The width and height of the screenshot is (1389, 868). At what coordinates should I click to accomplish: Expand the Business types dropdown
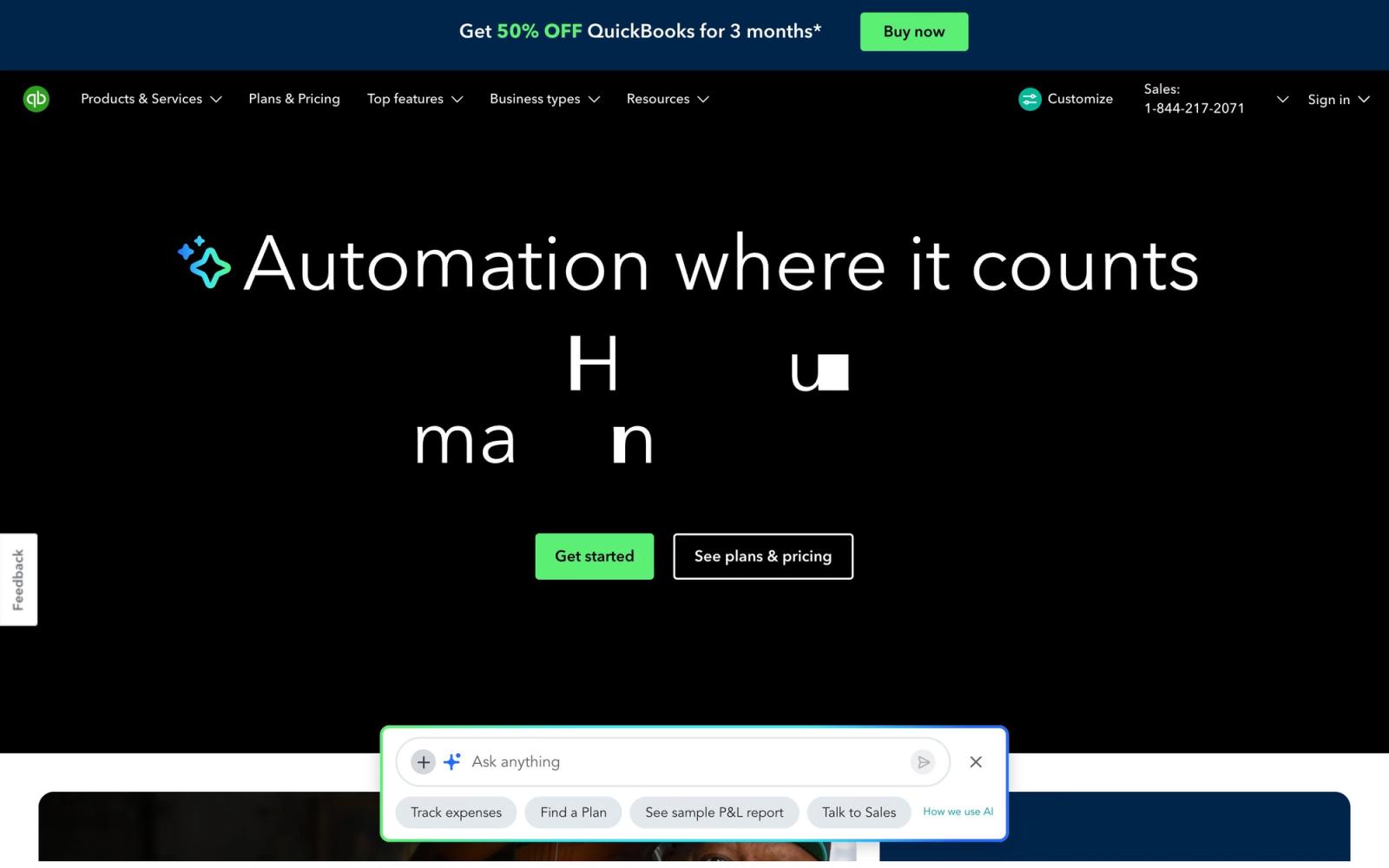(544, 99)
